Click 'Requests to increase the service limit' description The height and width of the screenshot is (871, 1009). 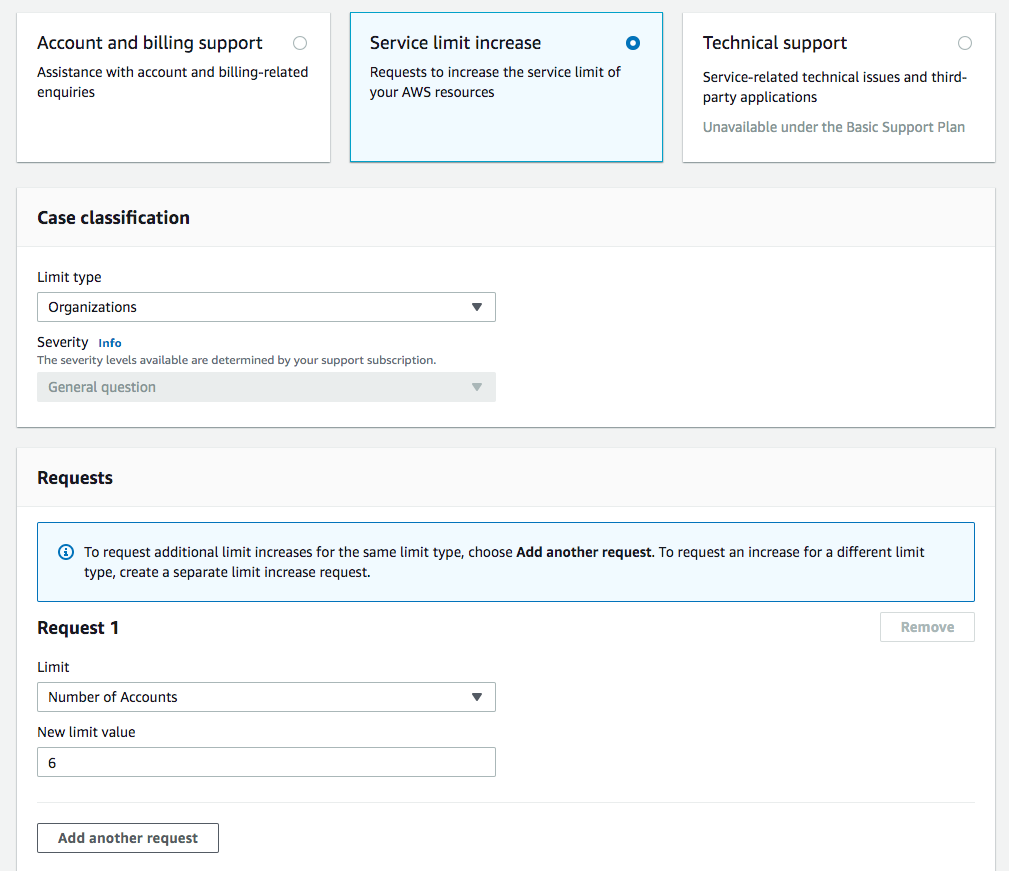[x=495, y=82]
